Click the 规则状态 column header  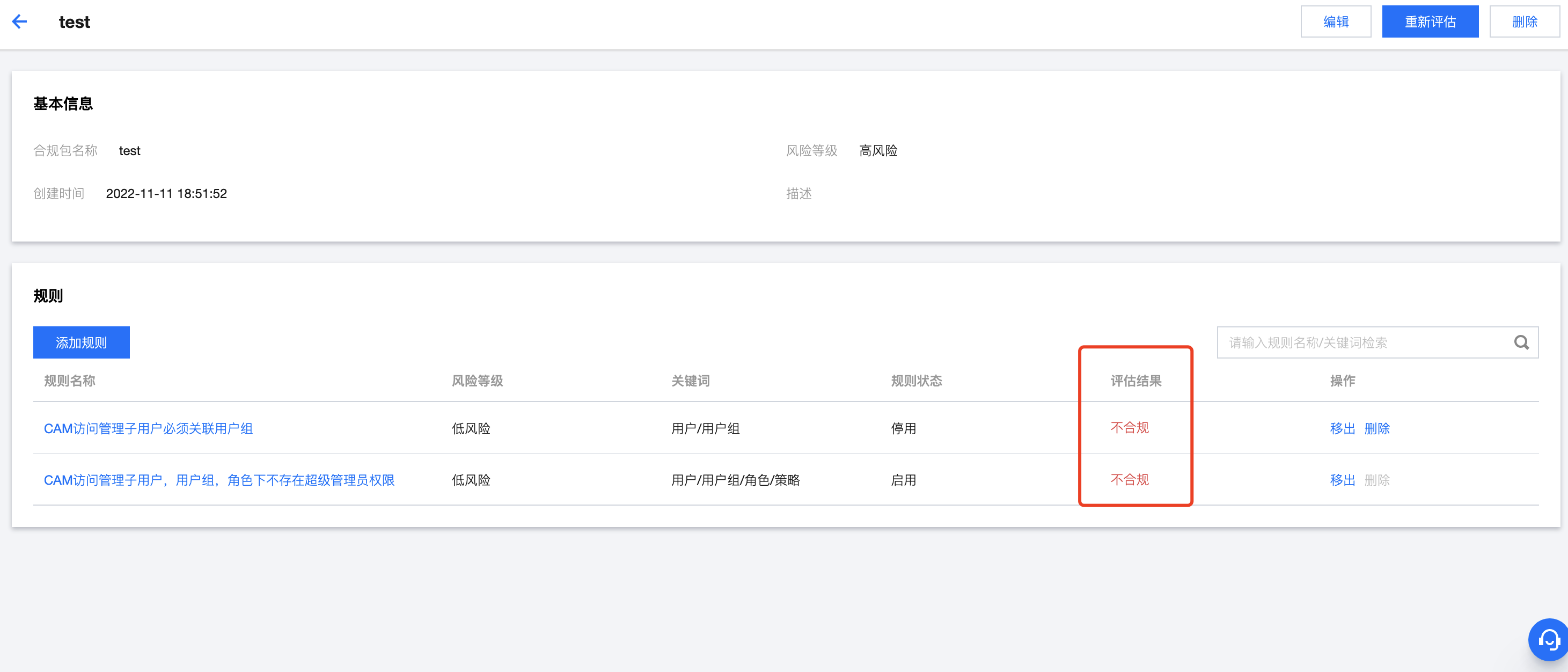tap(916, 381)
